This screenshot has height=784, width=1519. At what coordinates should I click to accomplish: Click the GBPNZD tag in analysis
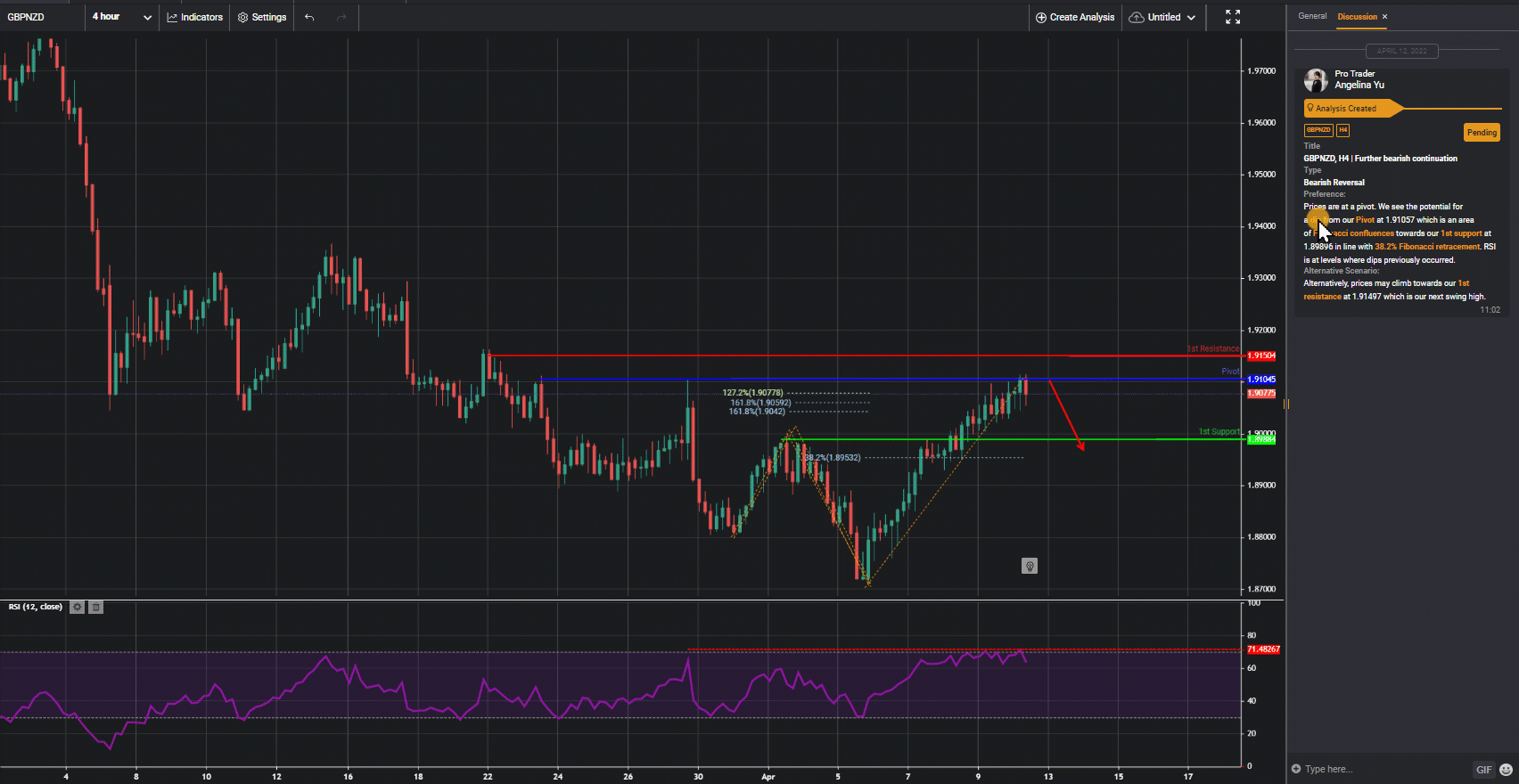pyautogui.click(x=1318, y=130)
